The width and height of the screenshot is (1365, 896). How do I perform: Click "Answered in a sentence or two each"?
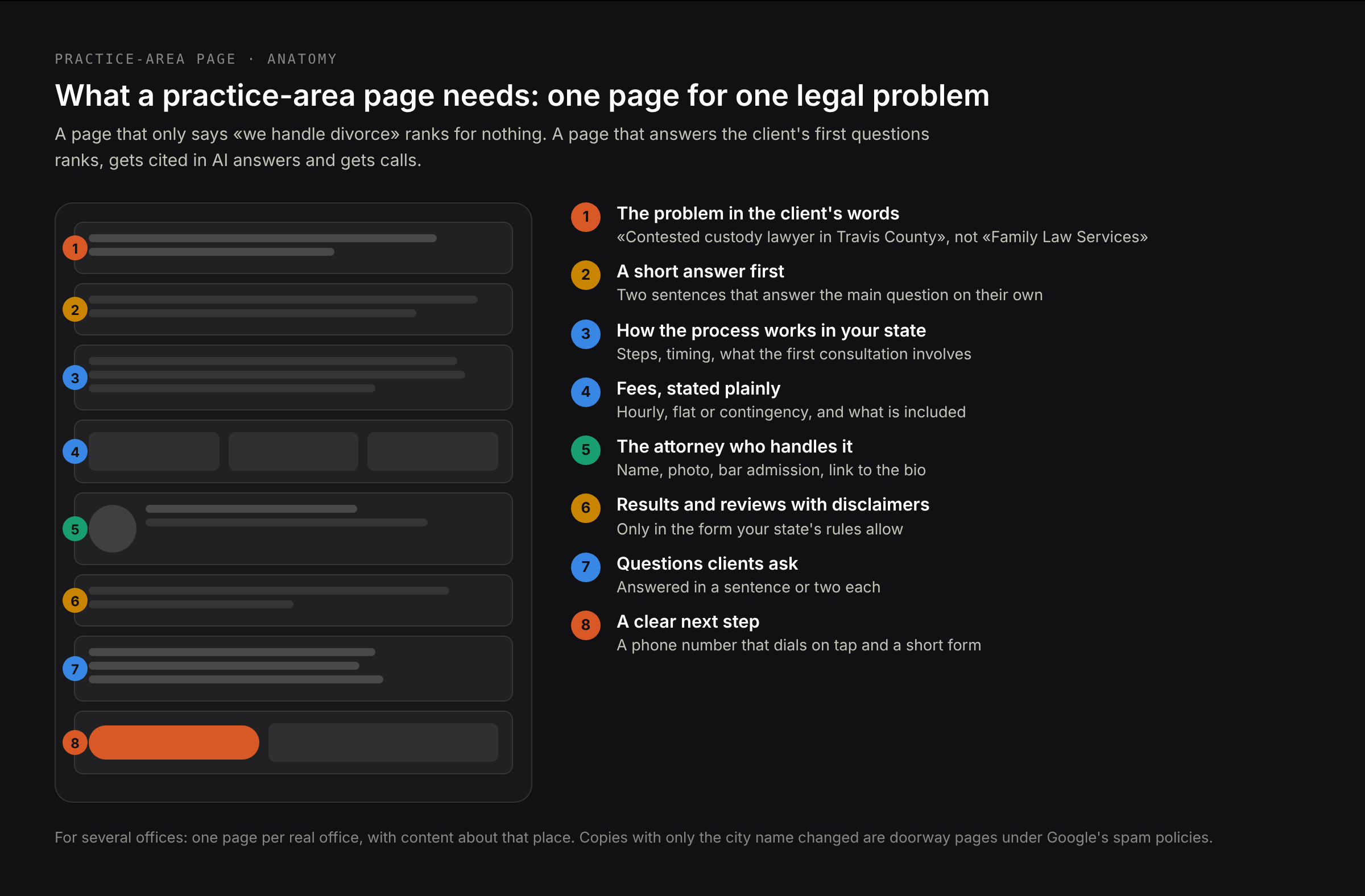748,588
